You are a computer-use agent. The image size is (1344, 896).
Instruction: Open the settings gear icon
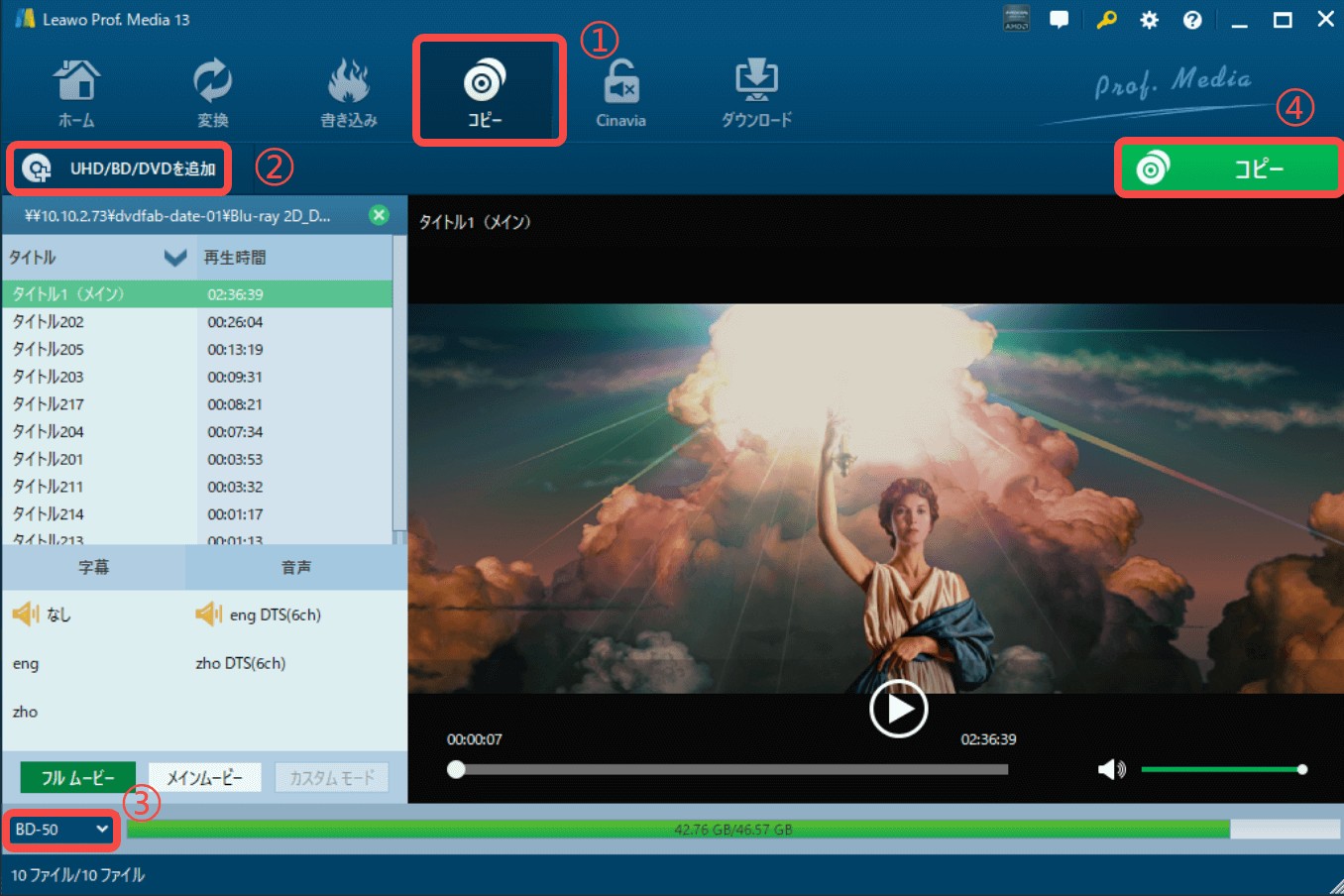pyautogui.click(x=1149, y=20)
